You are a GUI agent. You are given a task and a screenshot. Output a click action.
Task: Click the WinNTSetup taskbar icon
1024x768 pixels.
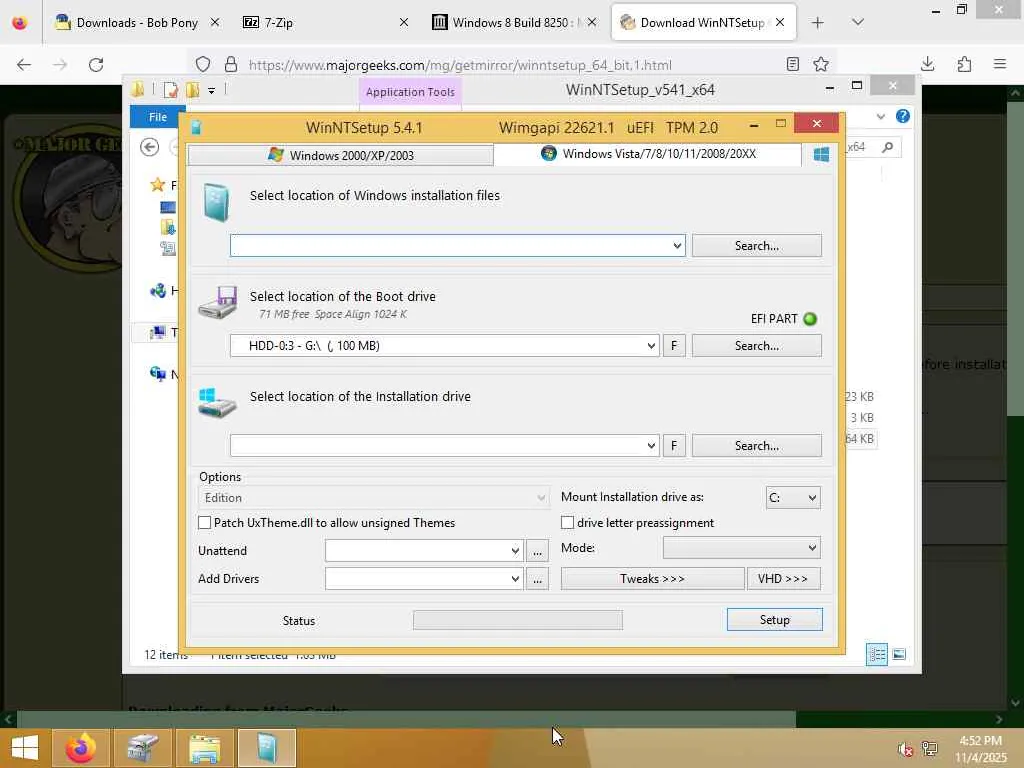266,748
